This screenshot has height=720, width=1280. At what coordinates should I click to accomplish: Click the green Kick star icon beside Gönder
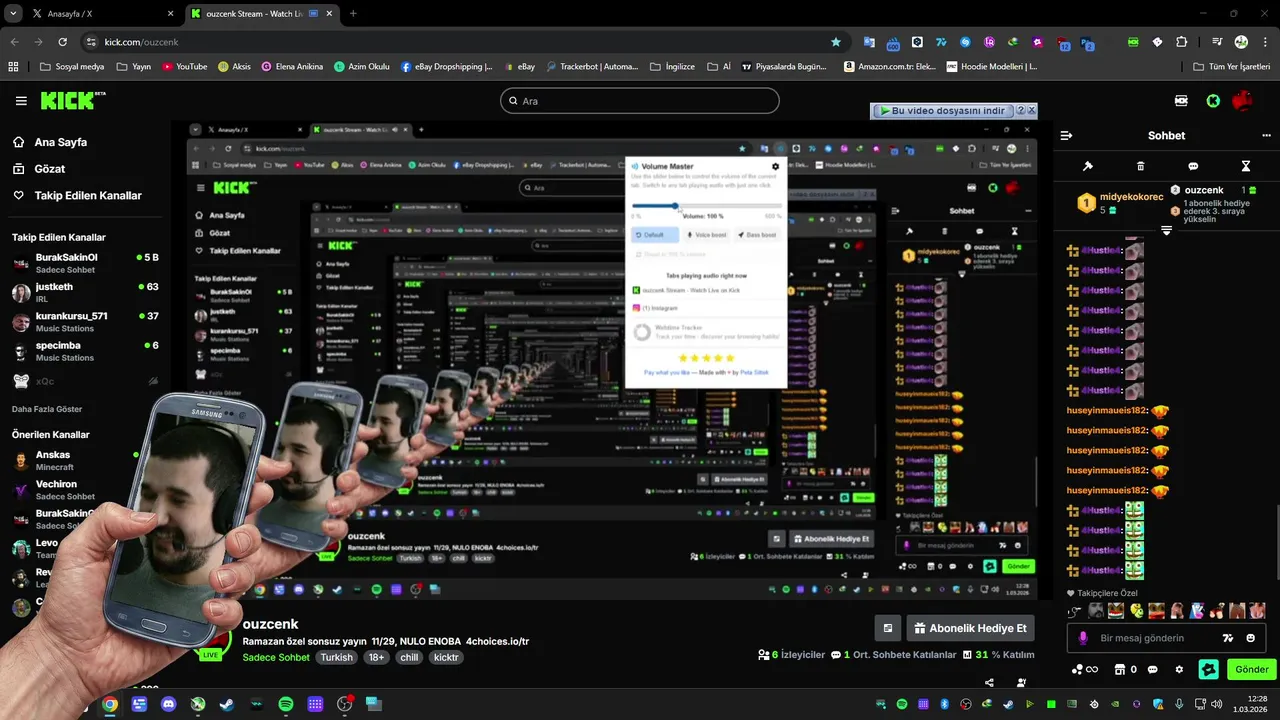tap(1209, 669)
